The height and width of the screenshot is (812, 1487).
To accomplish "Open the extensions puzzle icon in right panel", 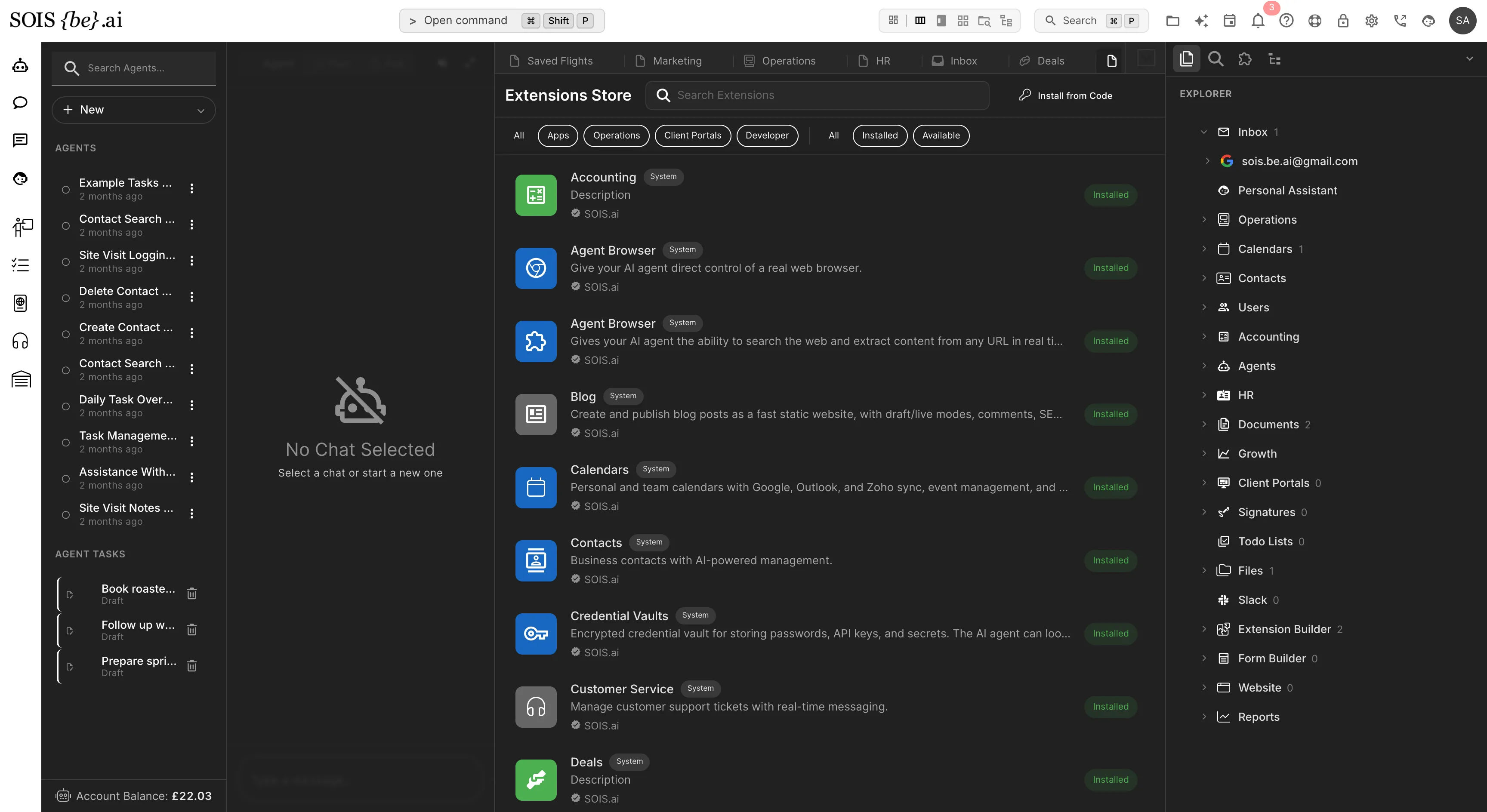I will (1245, 59).
